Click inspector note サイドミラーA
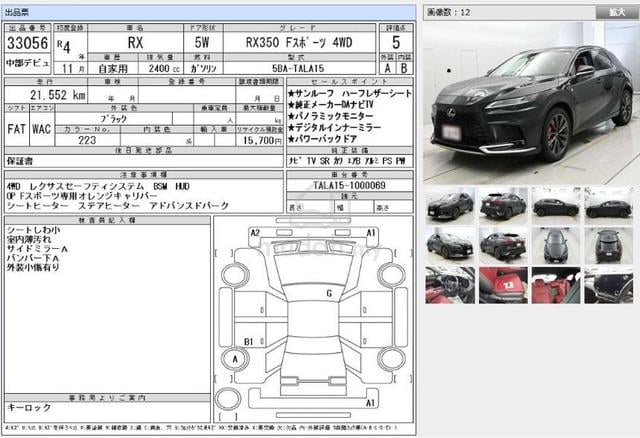Screen dimensions: 640x438 [x=37, y=249]
